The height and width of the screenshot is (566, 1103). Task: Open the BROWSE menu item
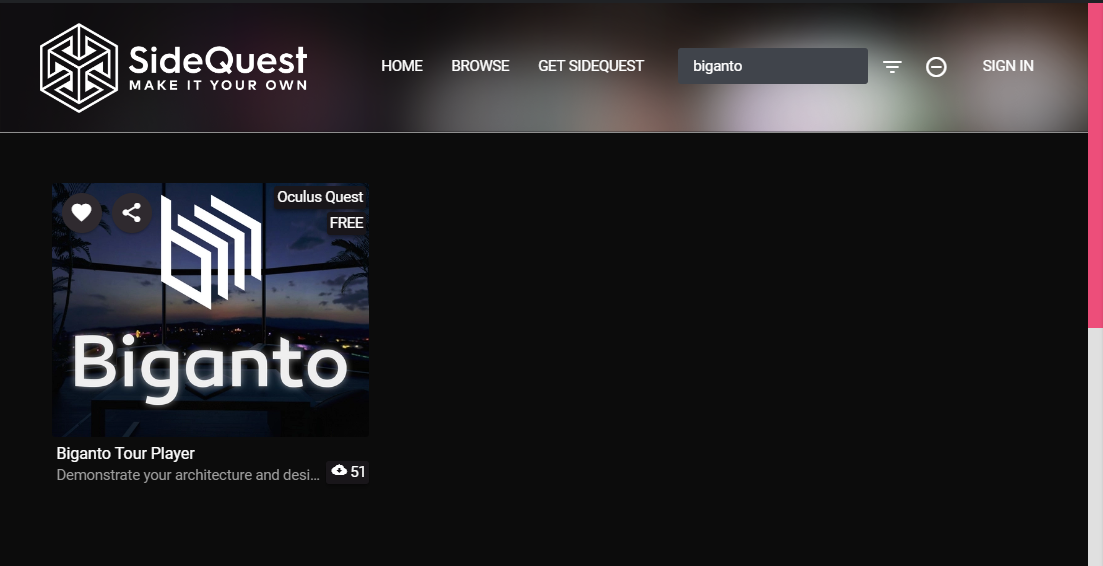pyautogui.click(x=480, y=66)
